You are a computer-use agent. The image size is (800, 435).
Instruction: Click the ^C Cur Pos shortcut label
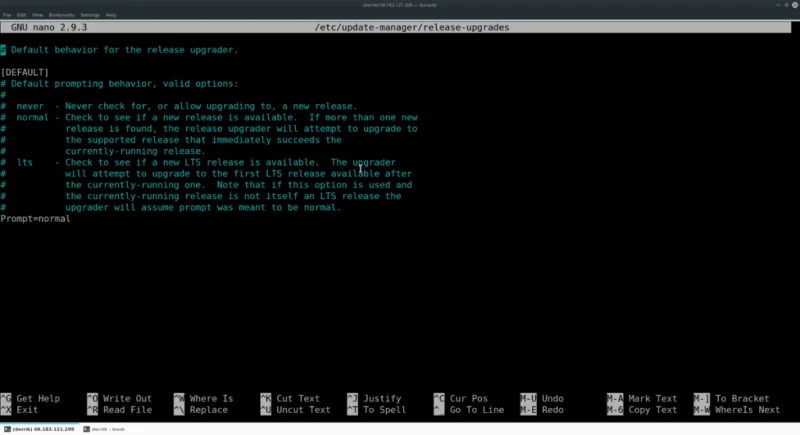(x=461, y=398)
